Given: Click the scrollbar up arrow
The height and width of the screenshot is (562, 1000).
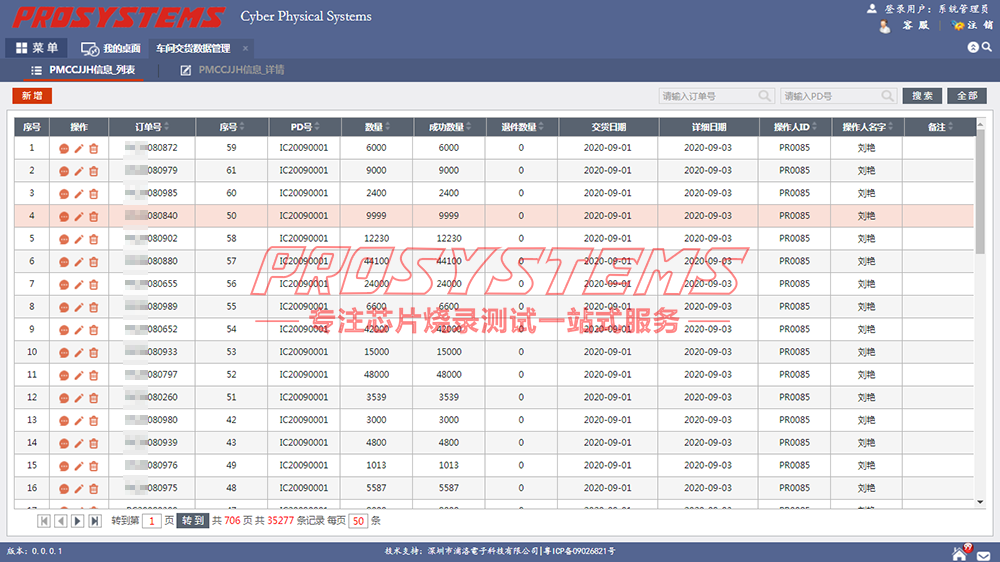Looking at the screenshot, I should point(980,124).
